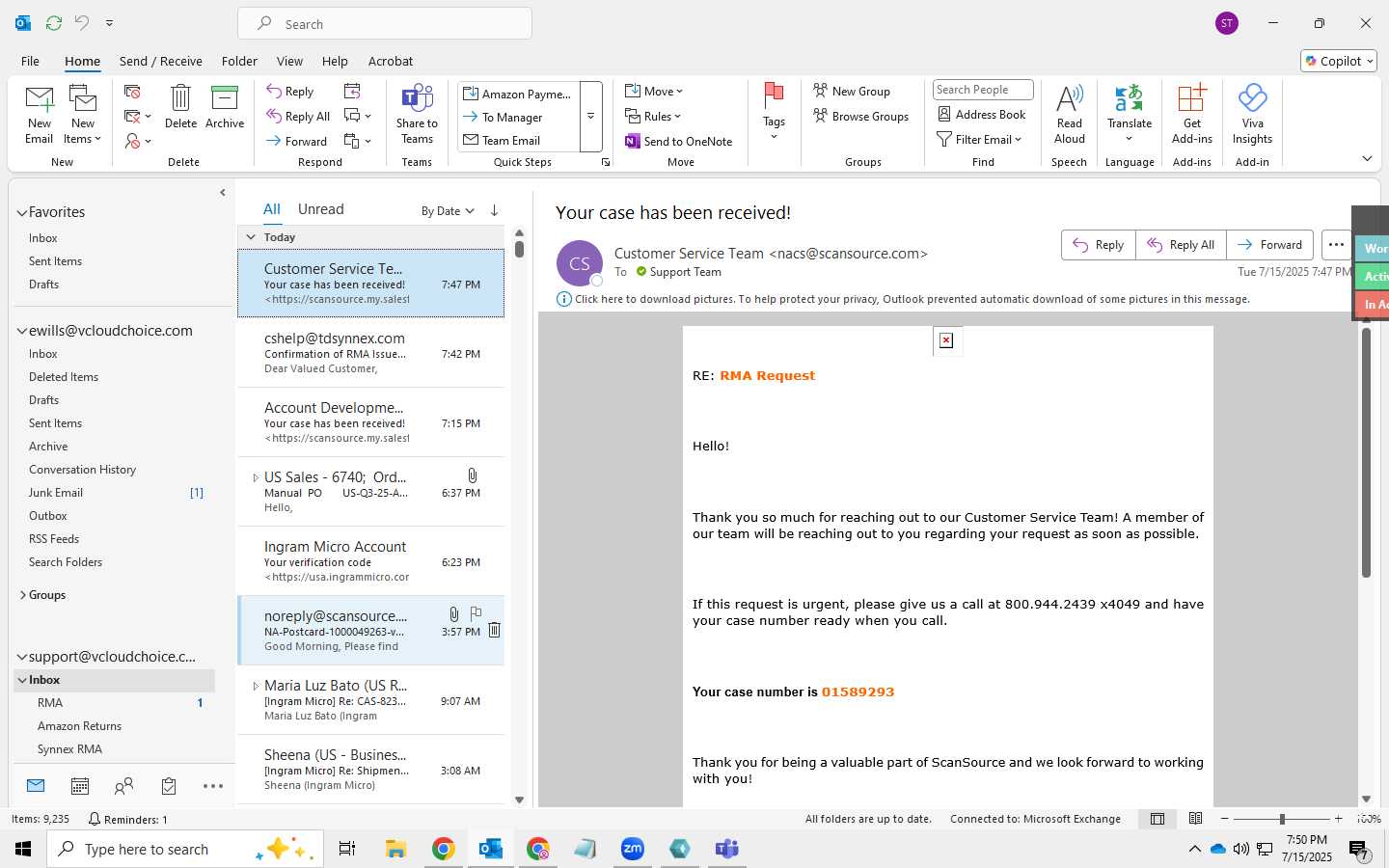The image size is (1389, 868).
Task: Click Forward in the reading pane
Action: 1269,245
